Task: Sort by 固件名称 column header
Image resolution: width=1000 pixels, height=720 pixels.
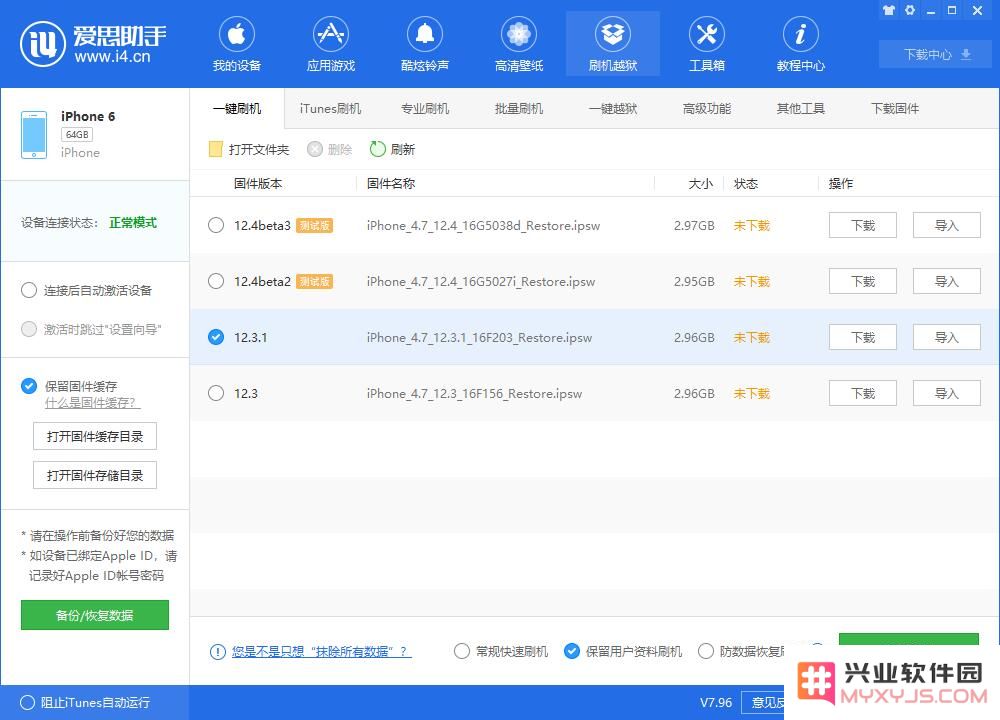Action: (391, 184)
